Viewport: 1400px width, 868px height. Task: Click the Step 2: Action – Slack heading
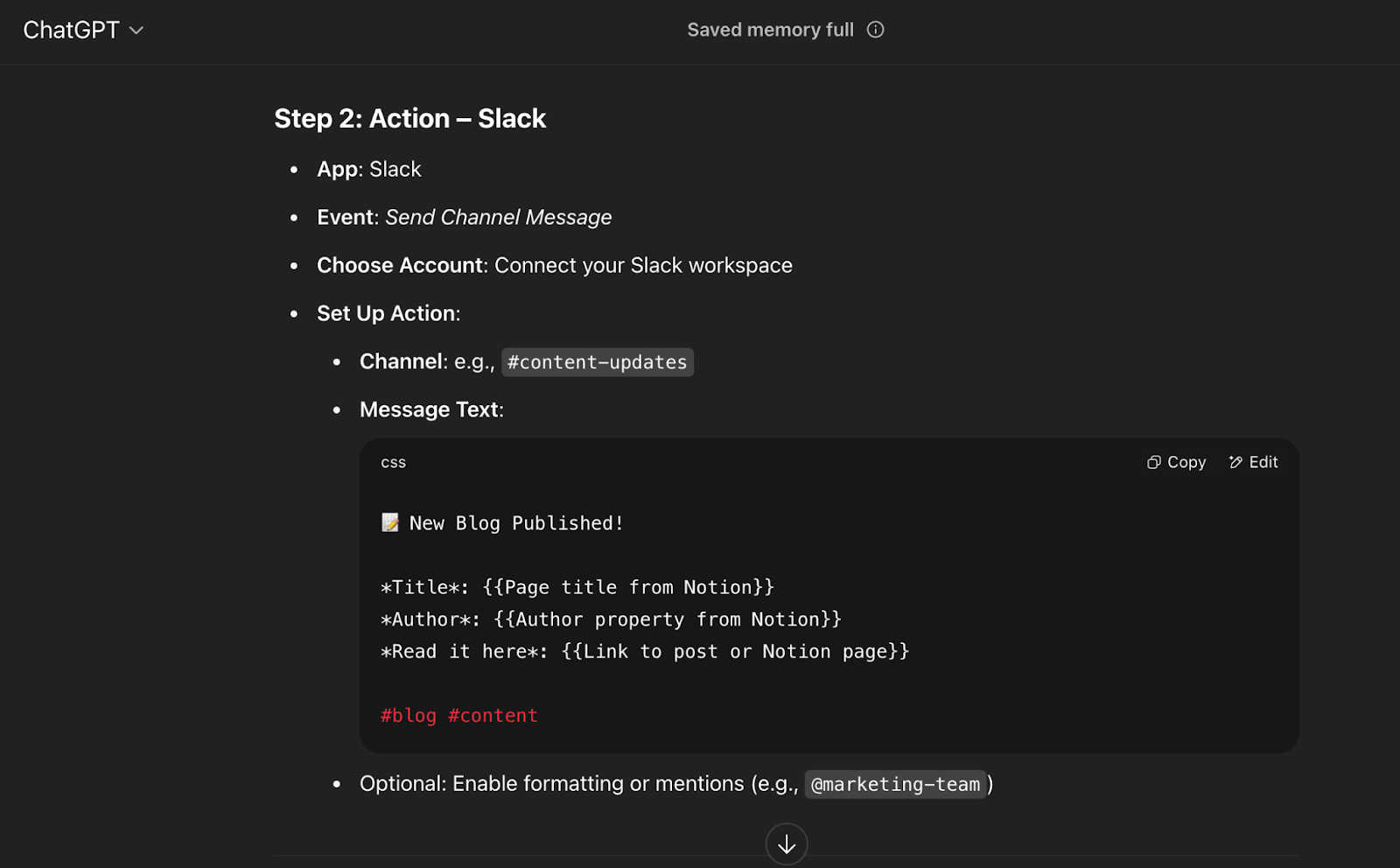click(x=410, y=118)
